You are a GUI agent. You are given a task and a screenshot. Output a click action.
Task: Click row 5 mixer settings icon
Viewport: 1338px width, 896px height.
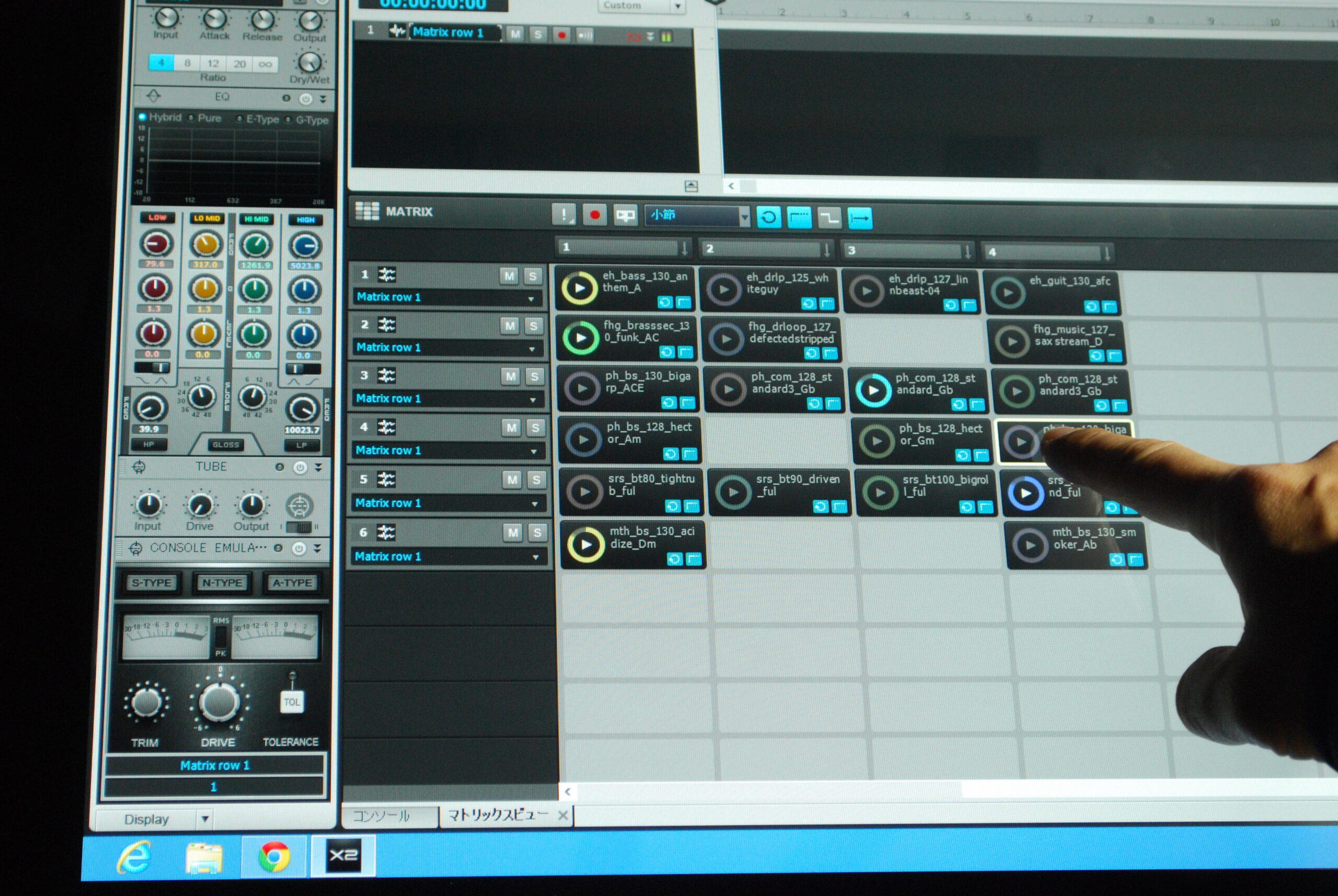point(386,479)
